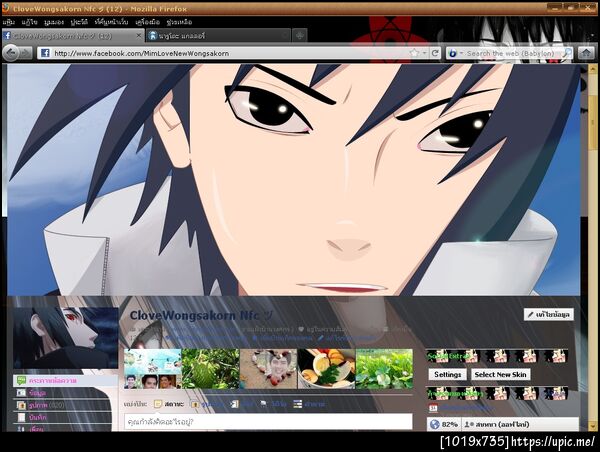The height and width of the screenshot is (452, 600).
Task: Click the Firefox back arrow button
Action: pos(11,52)
